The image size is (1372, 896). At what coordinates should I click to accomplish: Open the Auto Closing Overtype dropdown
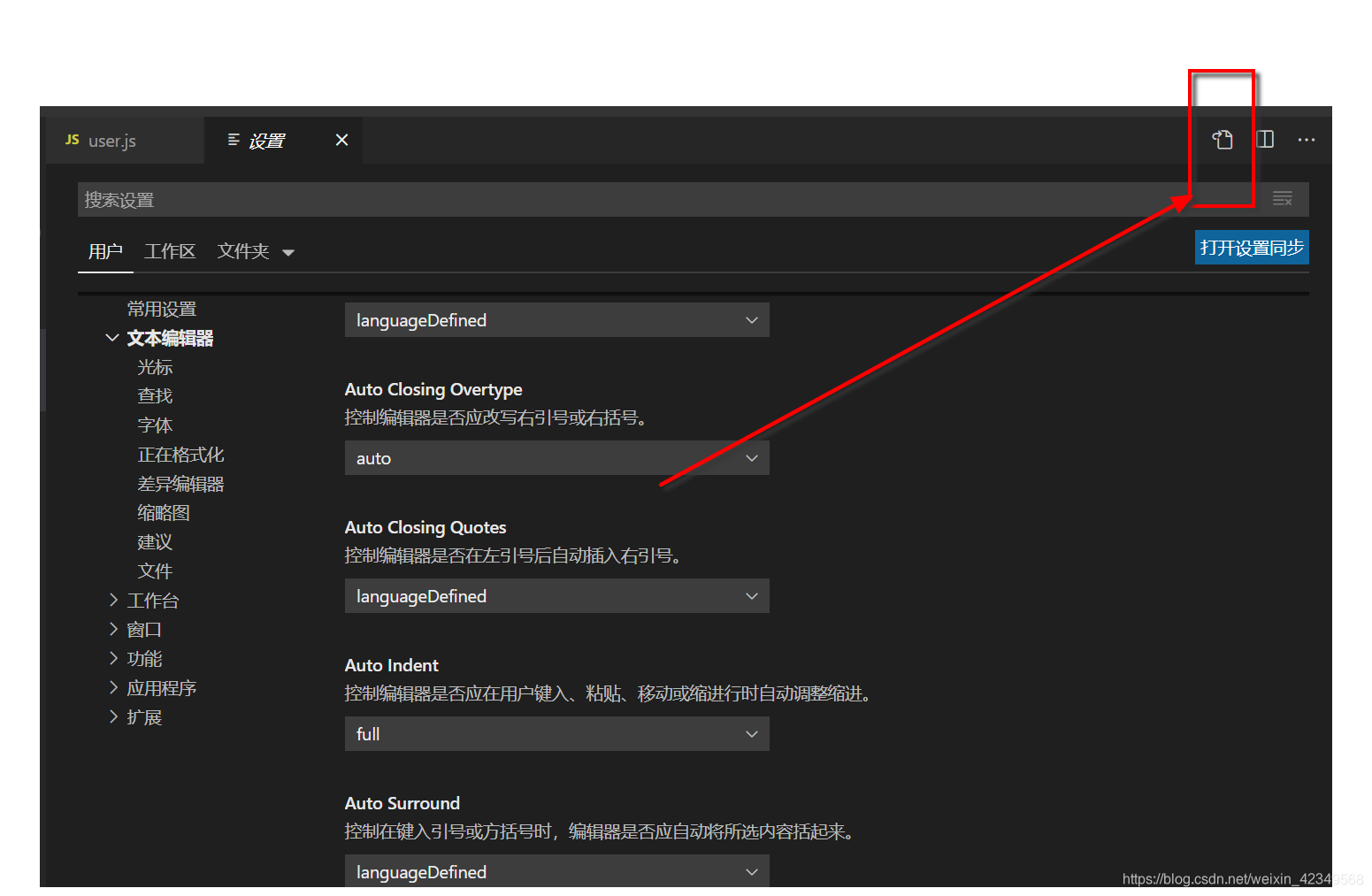[x=556, y=458]
